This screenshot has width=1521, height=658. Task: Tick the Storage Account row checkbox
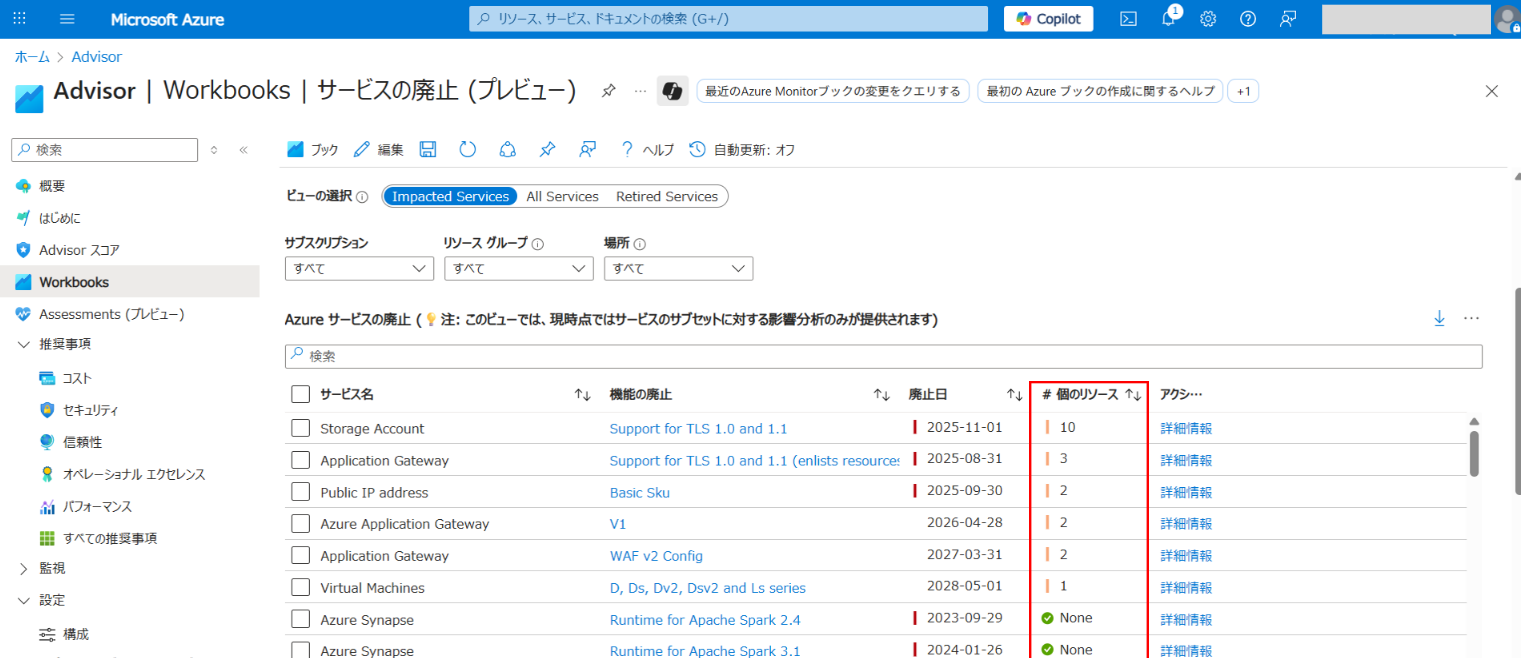point(300,428)
